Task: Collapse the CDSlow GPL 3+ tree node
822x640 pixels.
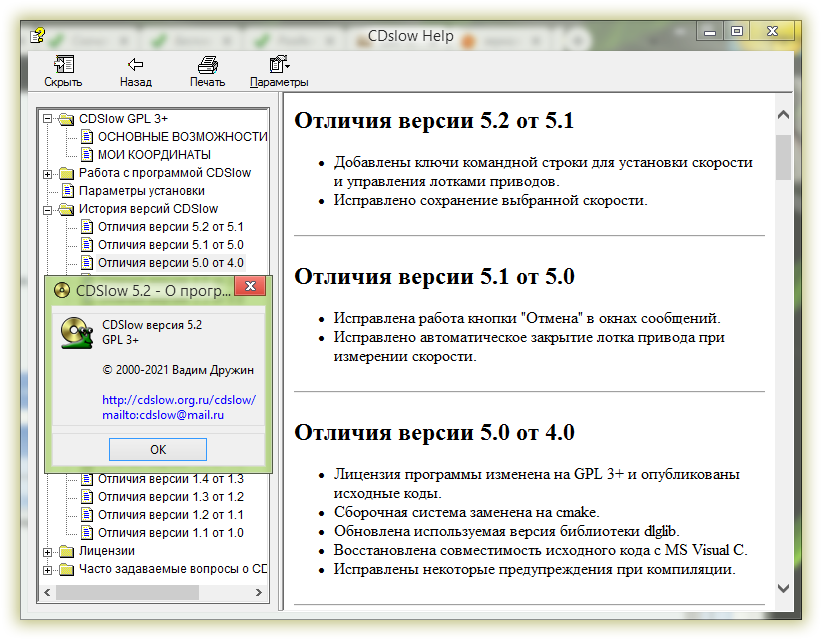Action: point(48,119)
